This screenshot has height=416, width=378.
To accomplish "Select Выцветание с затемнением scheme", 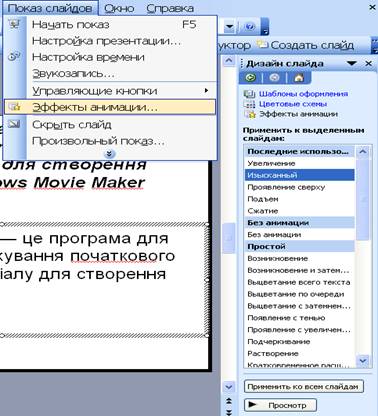I will click(300, 306).
